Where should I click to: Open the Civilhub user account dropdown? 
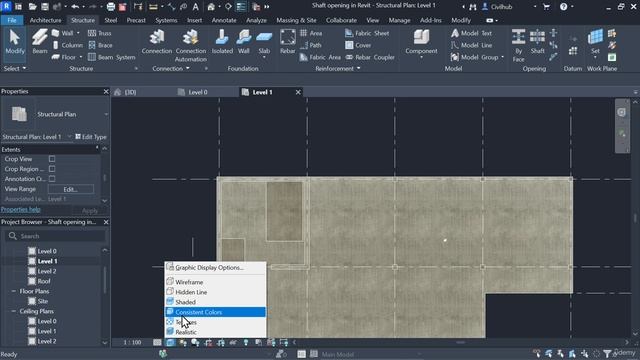[535, 7]
